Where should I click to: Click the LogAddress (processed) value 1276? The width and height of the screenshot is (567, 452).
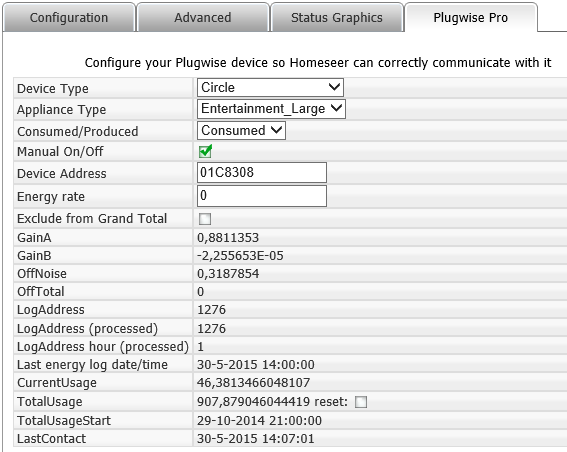point(212,329)
